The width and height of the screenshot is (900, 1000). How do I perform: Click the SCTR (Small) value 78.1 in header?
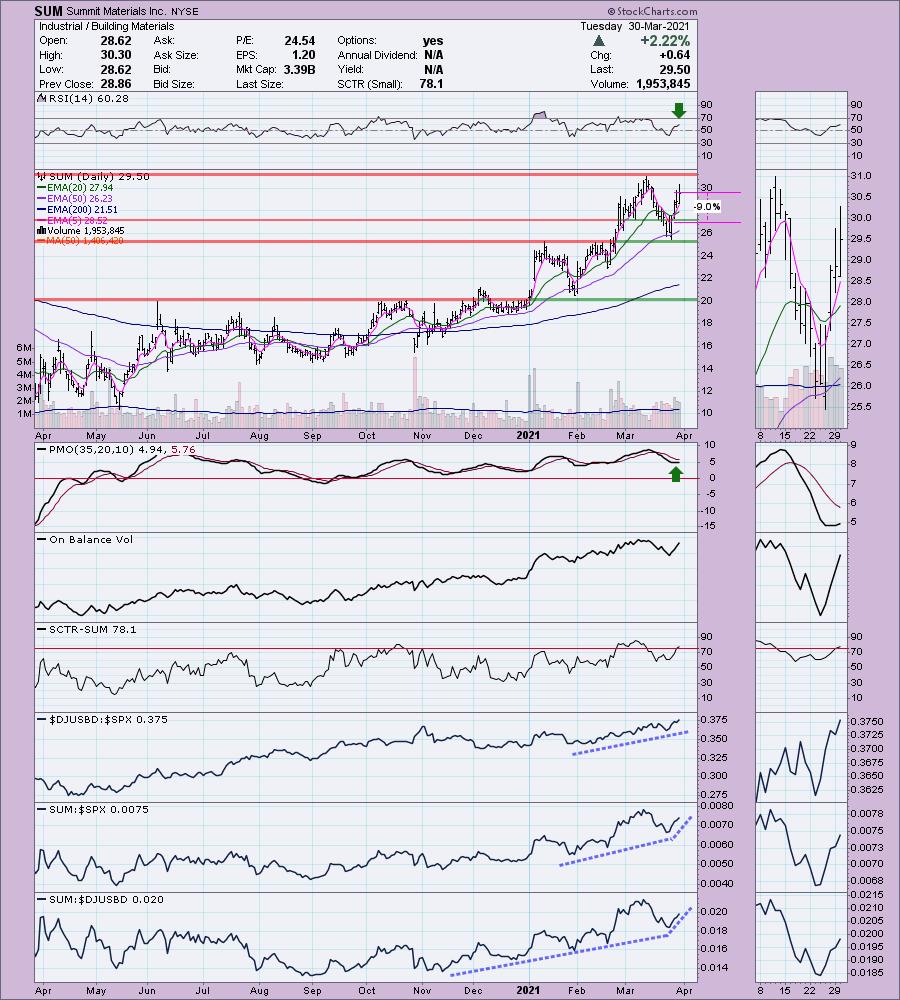click(x=431, y=84)
